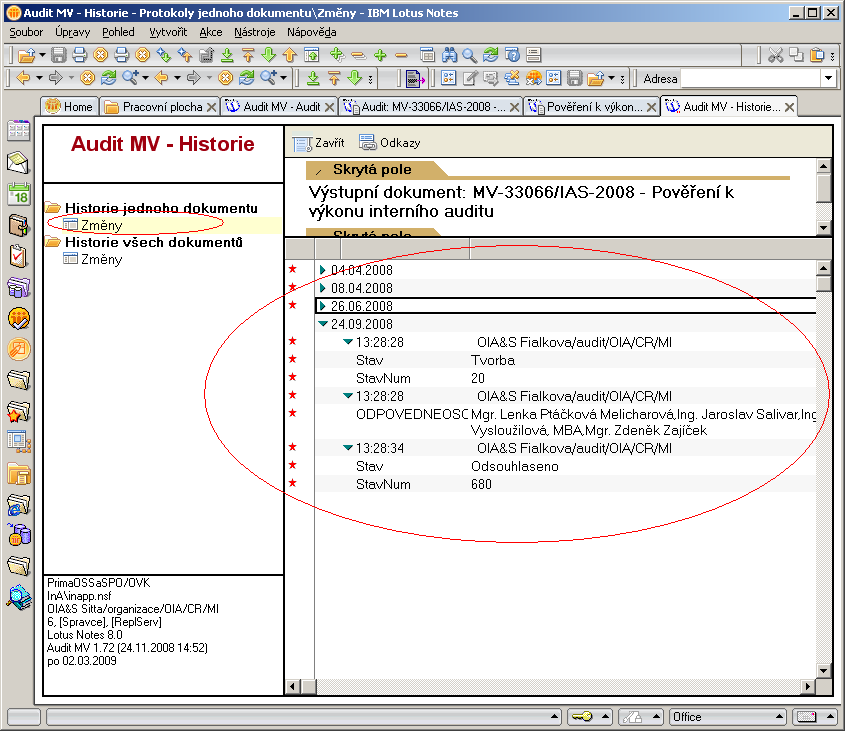
Task: Close the Pracovní plocha tab
Action: click(212, 107)
